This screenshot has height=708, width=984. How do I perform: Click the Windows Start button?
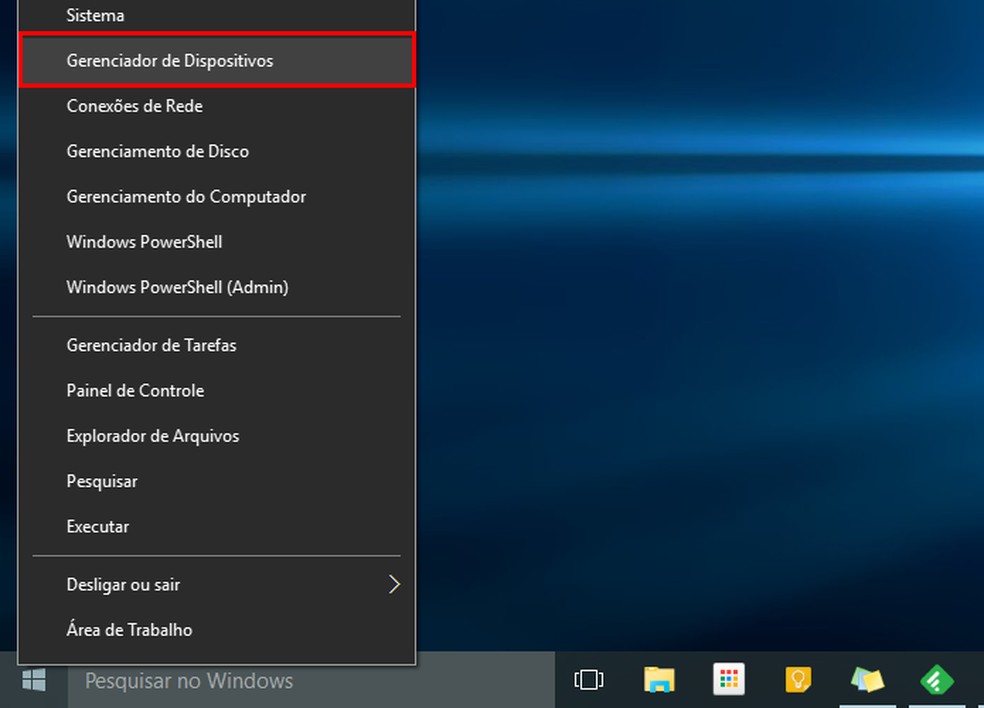tap(33, 680)
